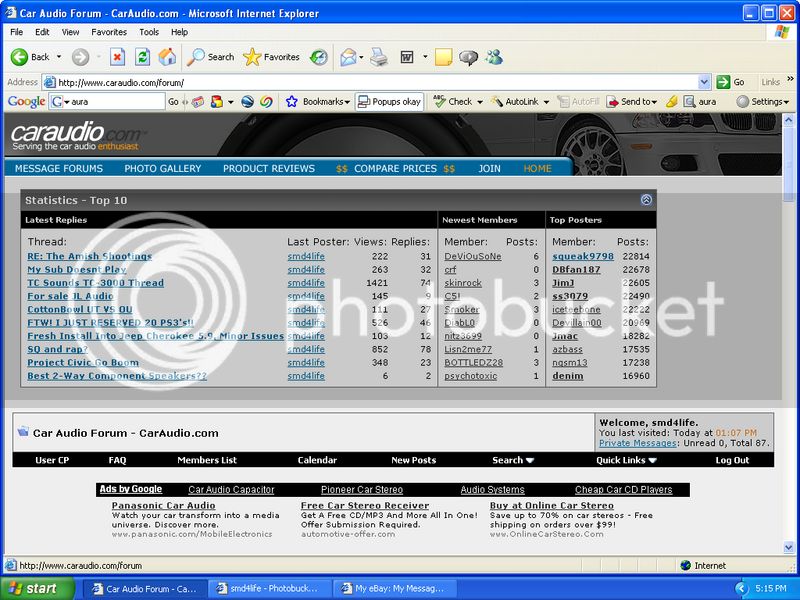Click the yellow highlighter icon in Google toolbar
Viewport: 800px width, 600px height.
[x=672, y=102]
